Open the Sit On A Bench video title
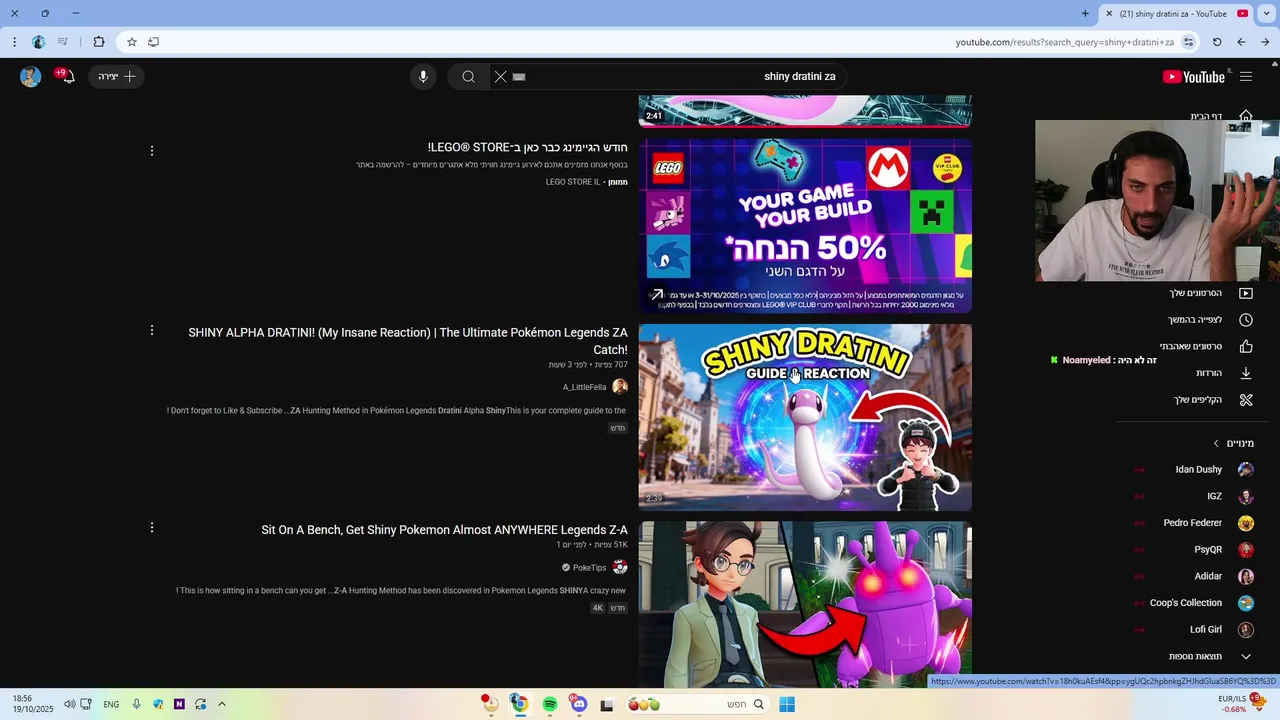Viewport: 1280px width, 720px height. (x=444, y=530)
